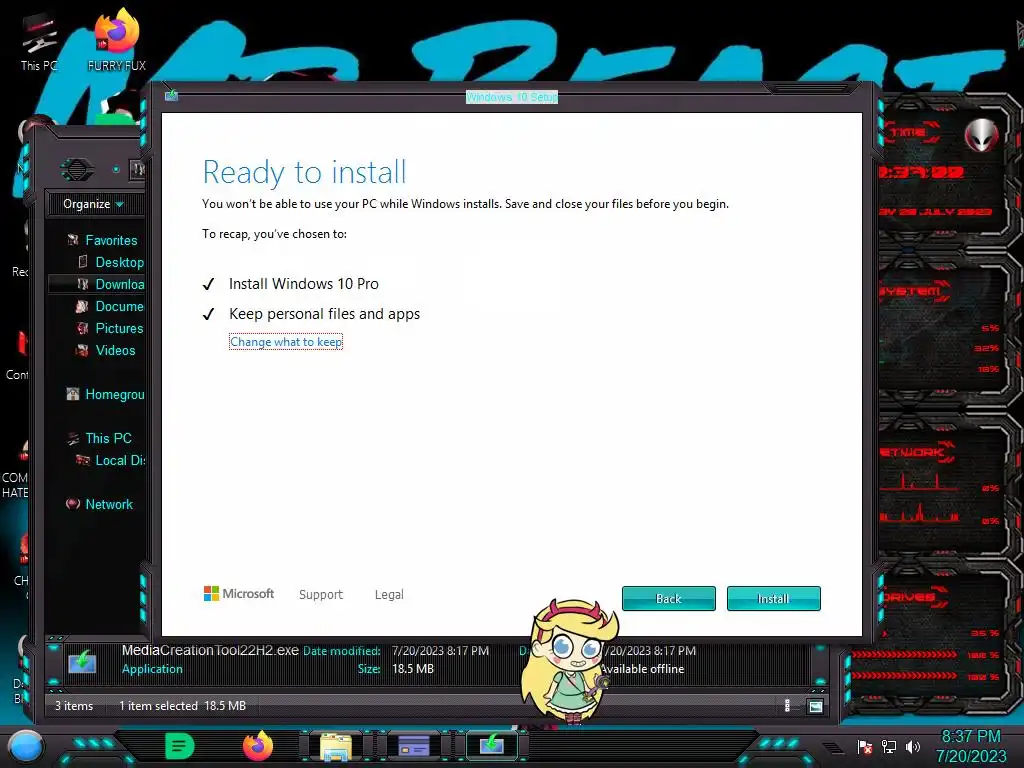Switch Explorer to large icons view
1024x768 pixels.
pos(816,706)
